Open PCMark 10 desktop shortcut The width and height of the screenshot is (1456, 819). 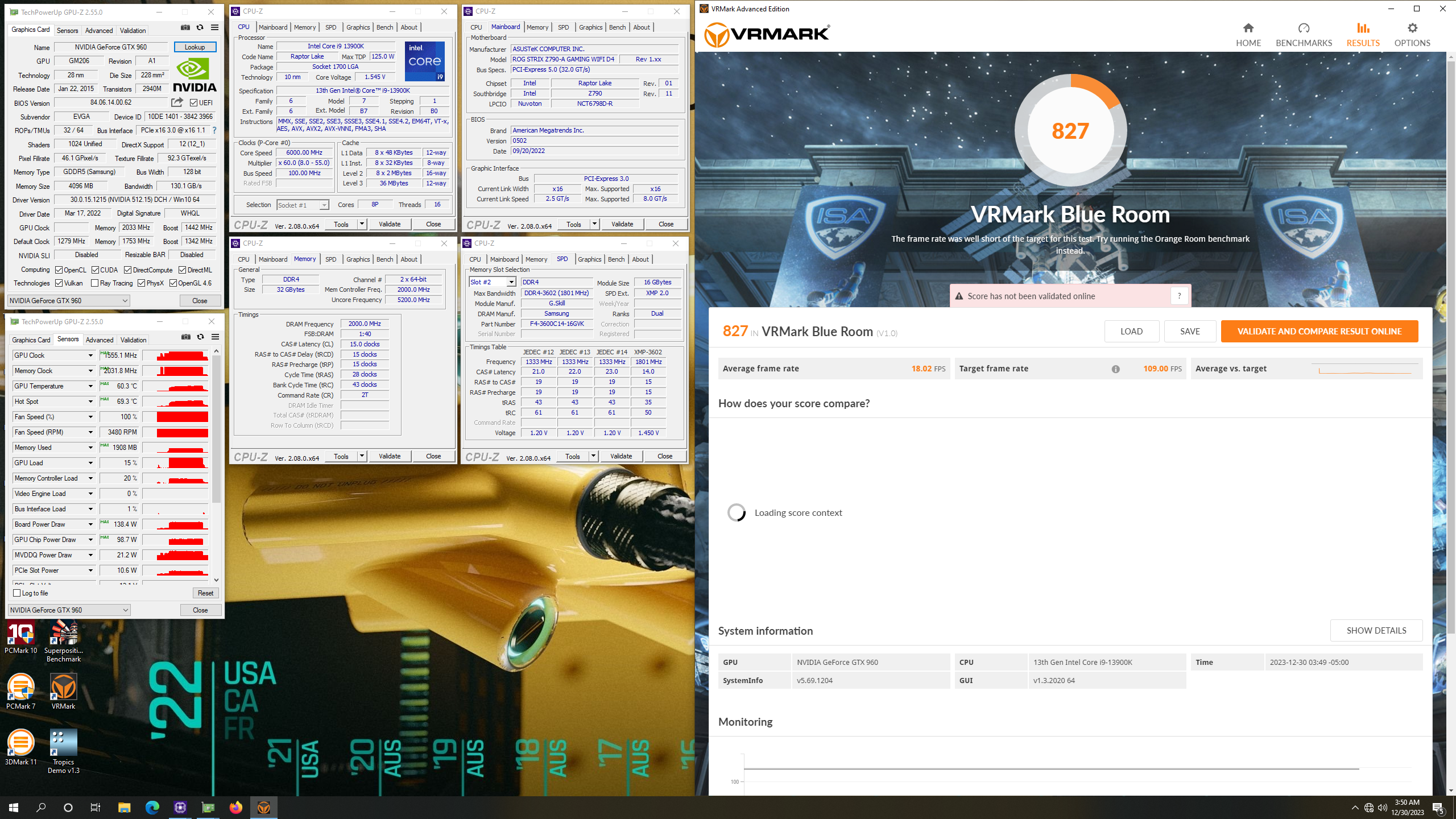(x=21, y=638)
